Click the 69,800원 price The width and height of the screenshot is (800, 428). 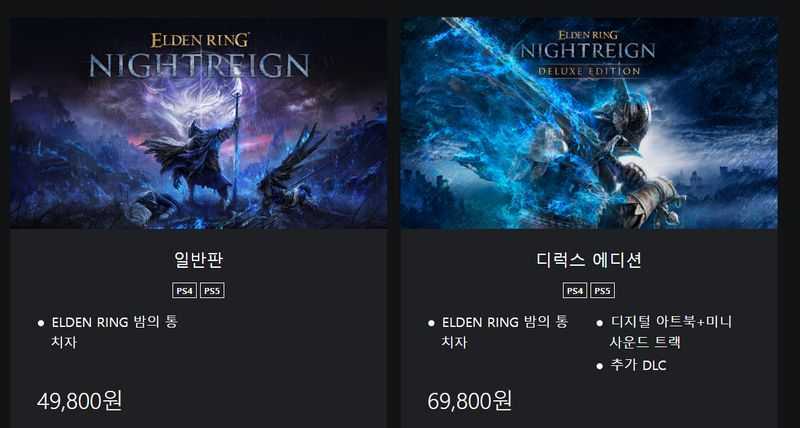click(469, 401)
